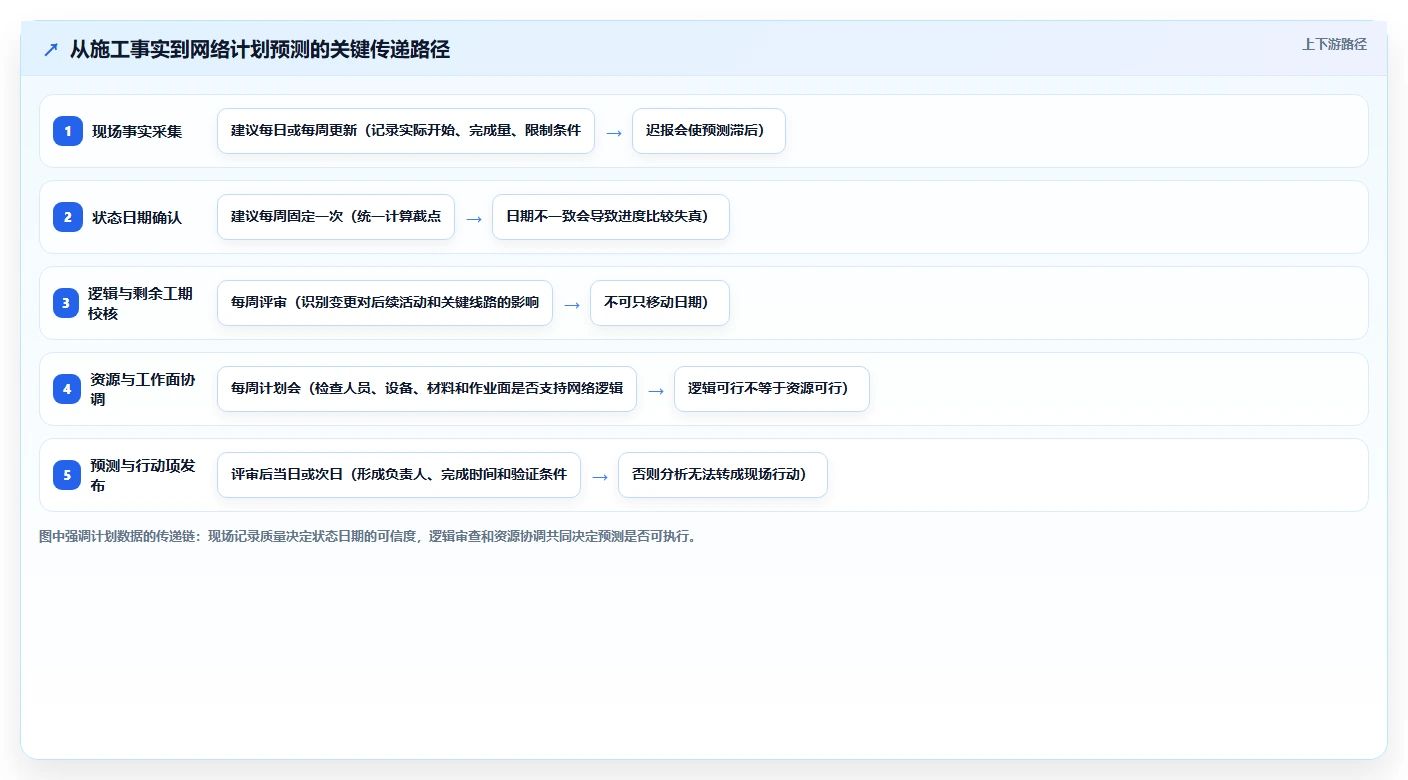Click the 预测与行动项发布 step label
Screen dimensions: 1408x780
click(x=143, y=475)
